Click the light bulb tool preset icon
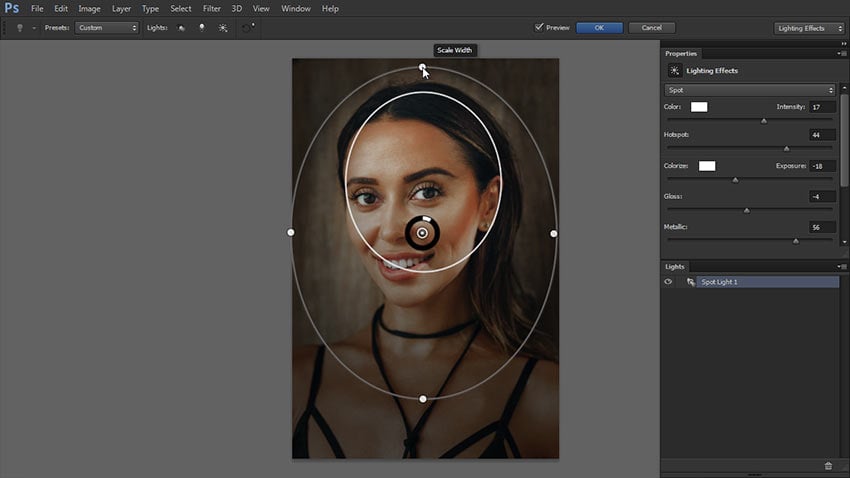 point(19,28)
